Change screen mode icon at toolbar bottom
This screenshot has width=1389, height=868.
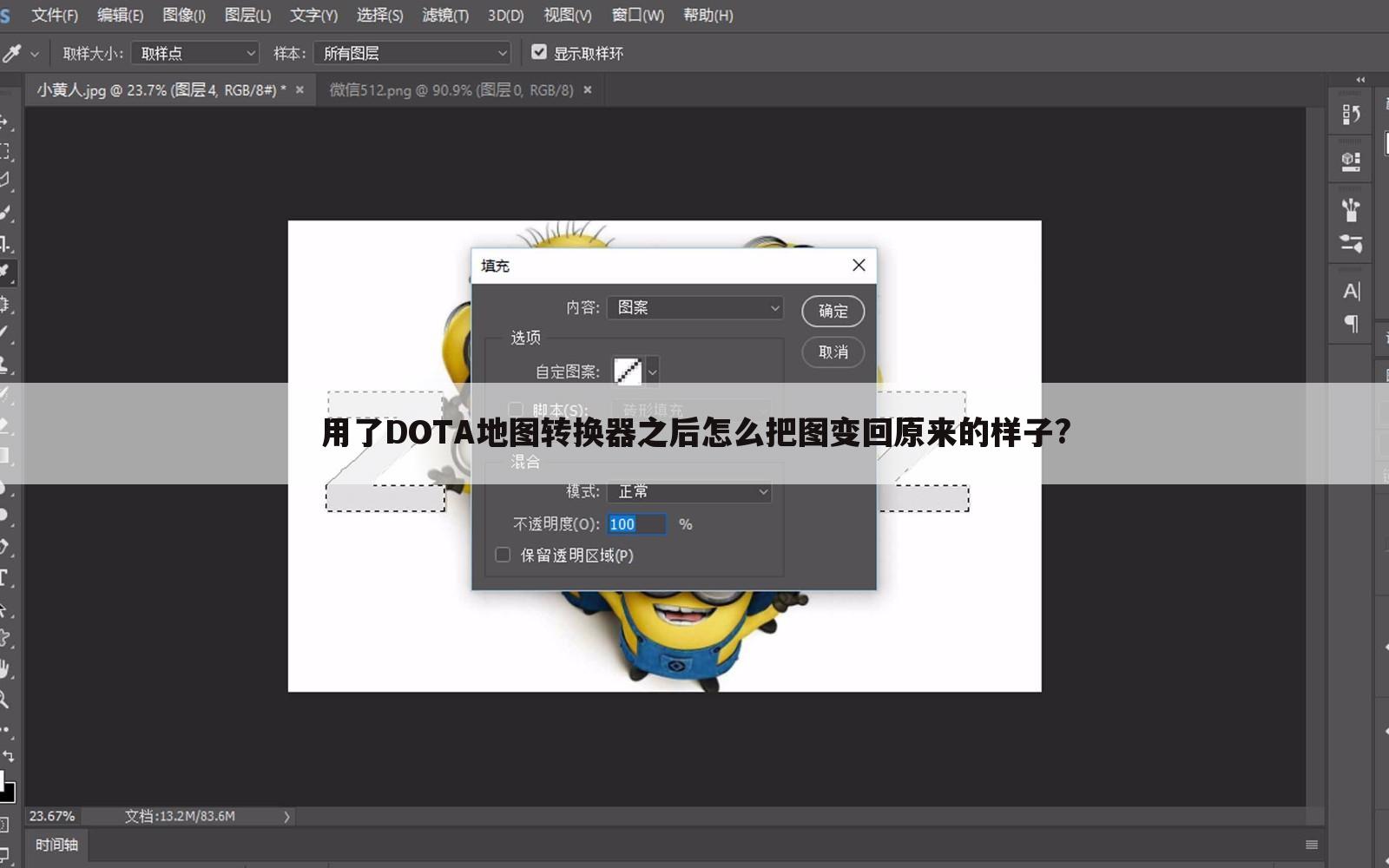(x=4, y=853)
